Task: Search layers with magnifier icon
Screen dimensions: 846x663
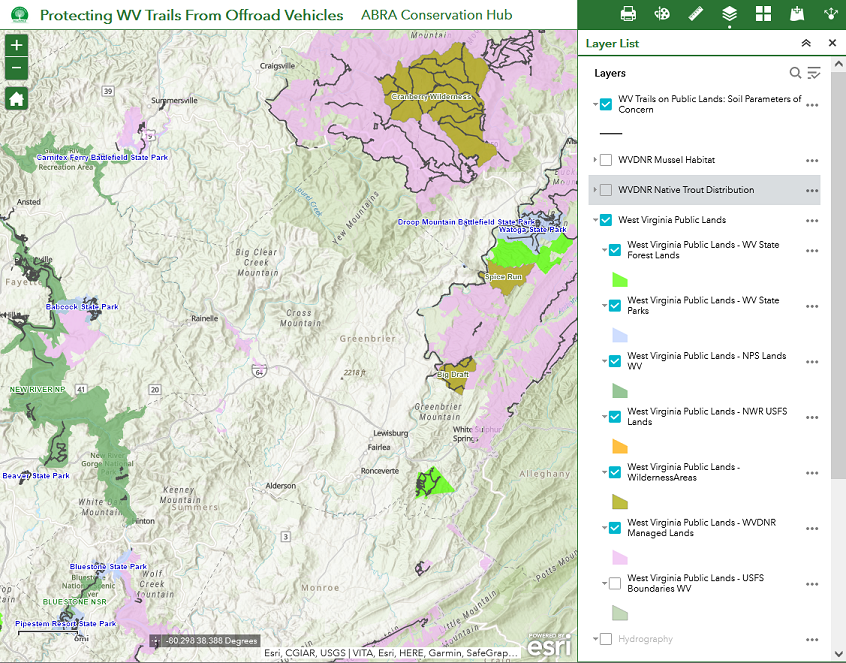Action: pos(795,73)
